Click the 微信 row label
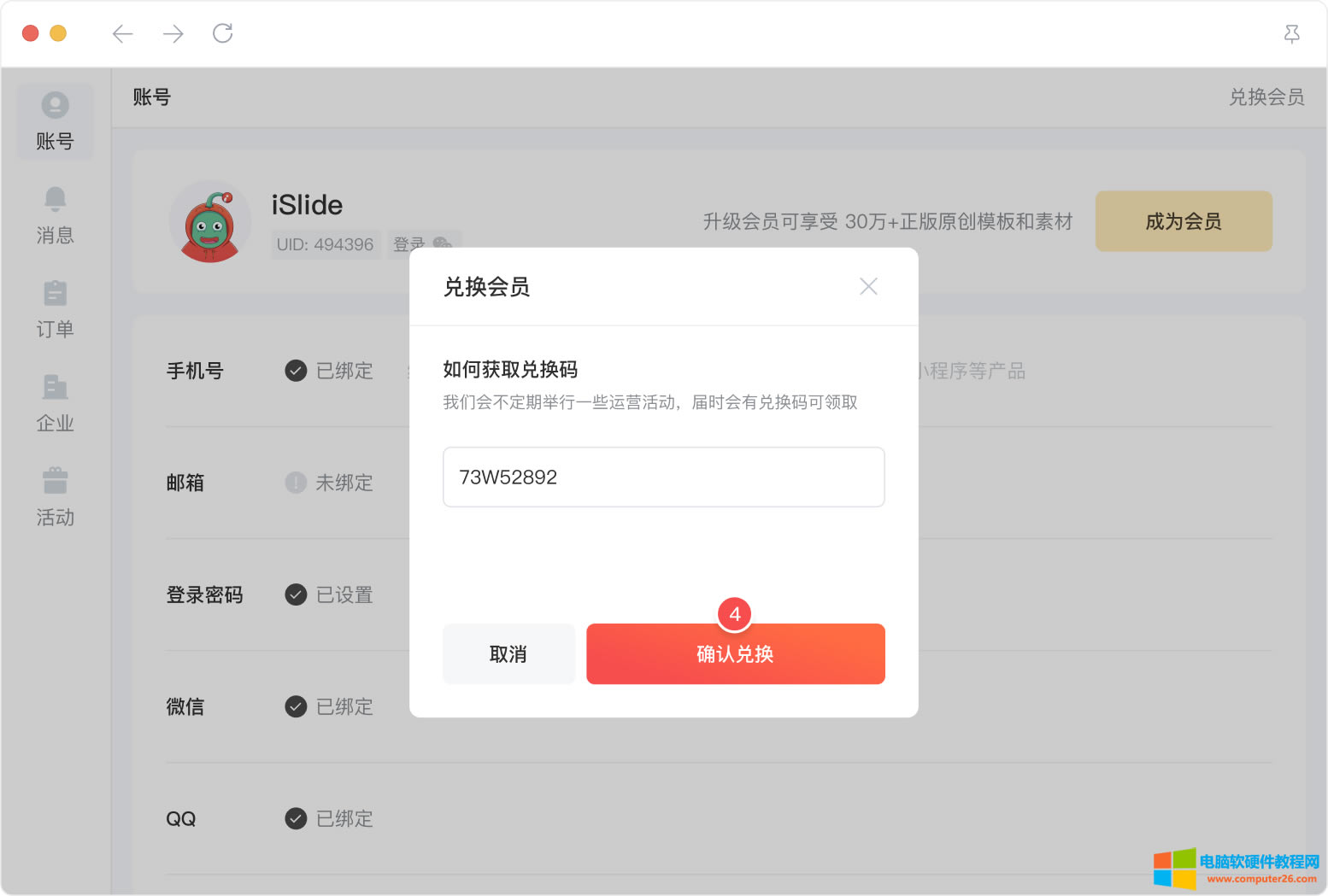This screenshot has height=896, width=1328. coord(185,706)
